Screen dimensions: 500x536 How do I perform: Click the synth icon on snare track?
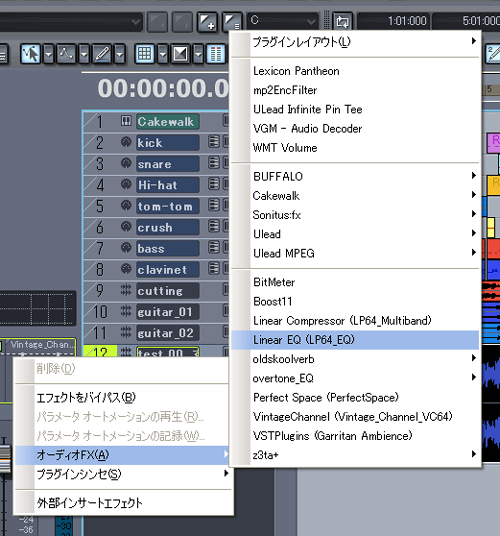[x=126, y=163]
